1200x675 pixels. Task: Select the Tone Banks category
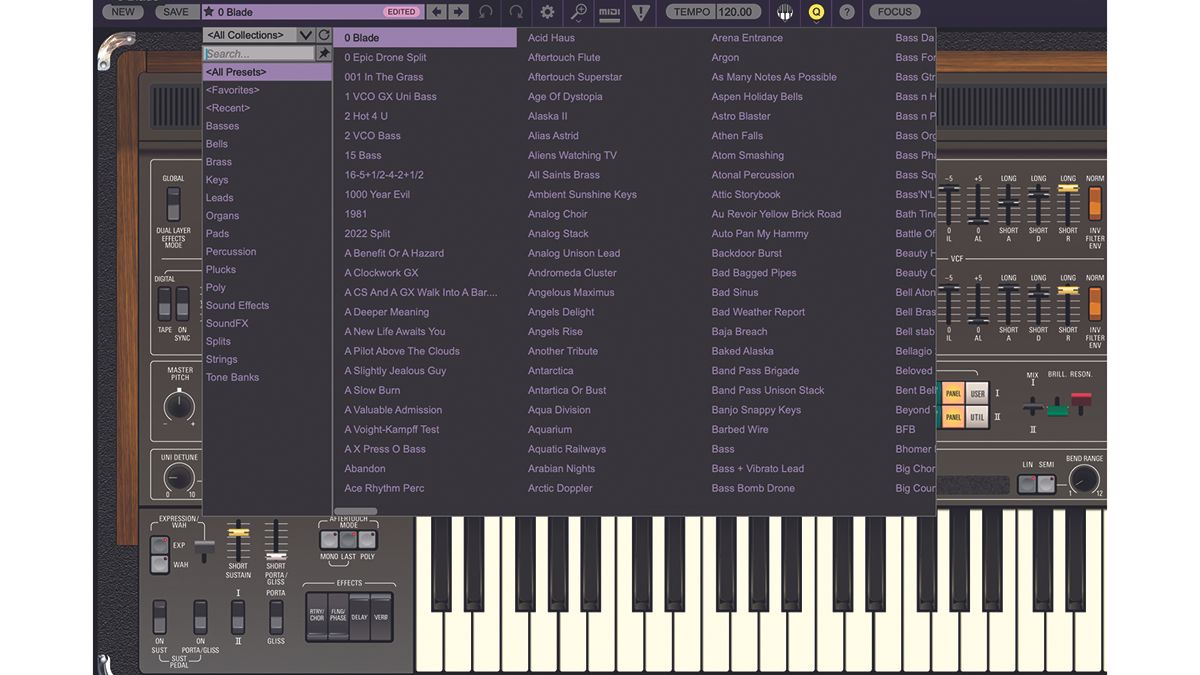click(x=233, y=378)
